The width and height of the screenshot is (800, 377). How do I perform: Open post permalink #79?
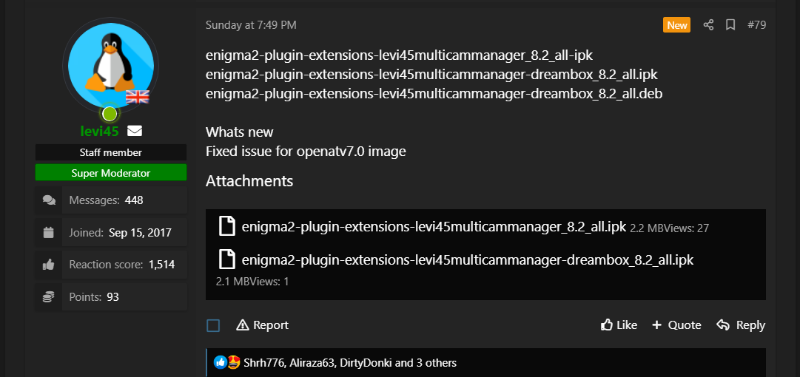click(x=757, y=24)
